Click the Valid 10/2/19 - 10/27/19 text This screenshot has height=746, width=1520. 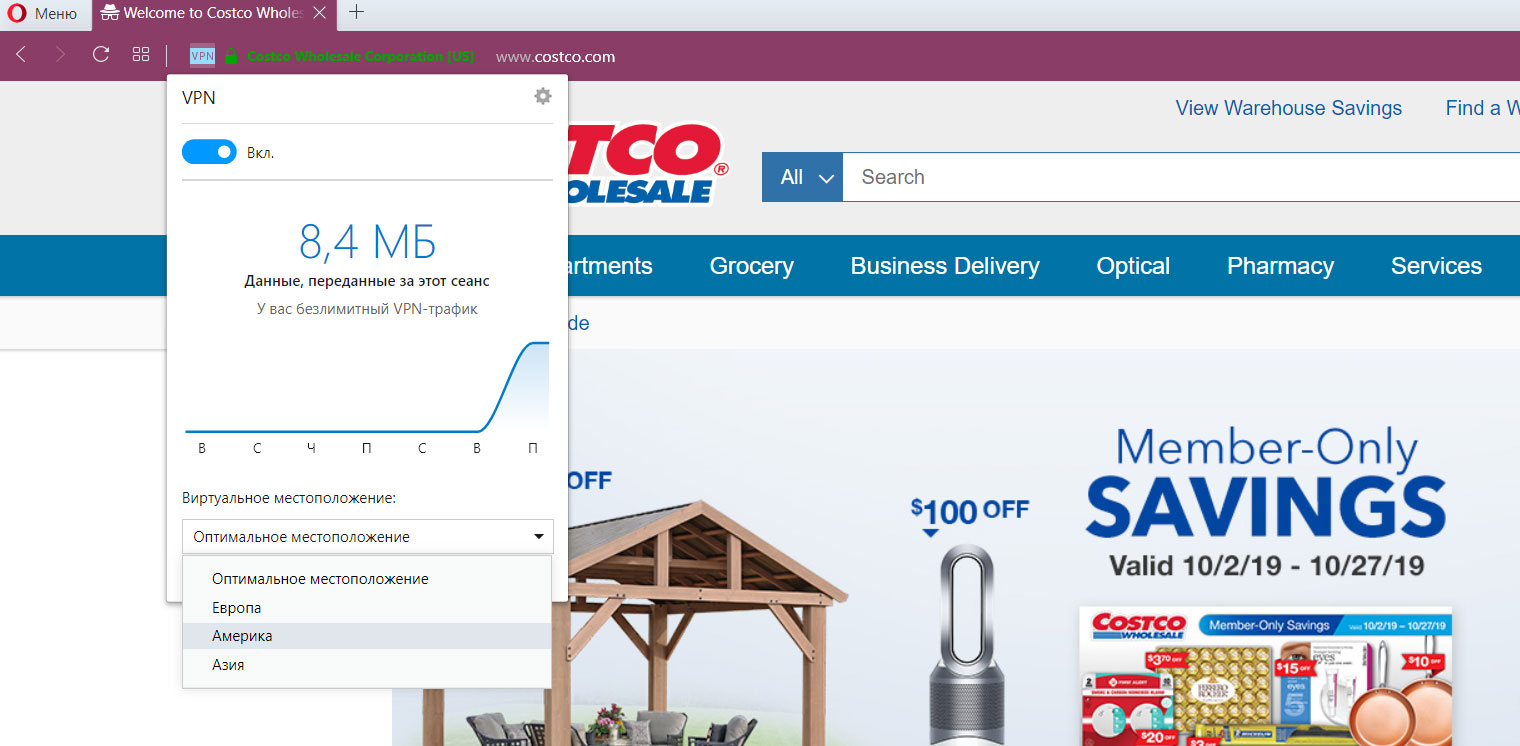(x=1266, y=565)
